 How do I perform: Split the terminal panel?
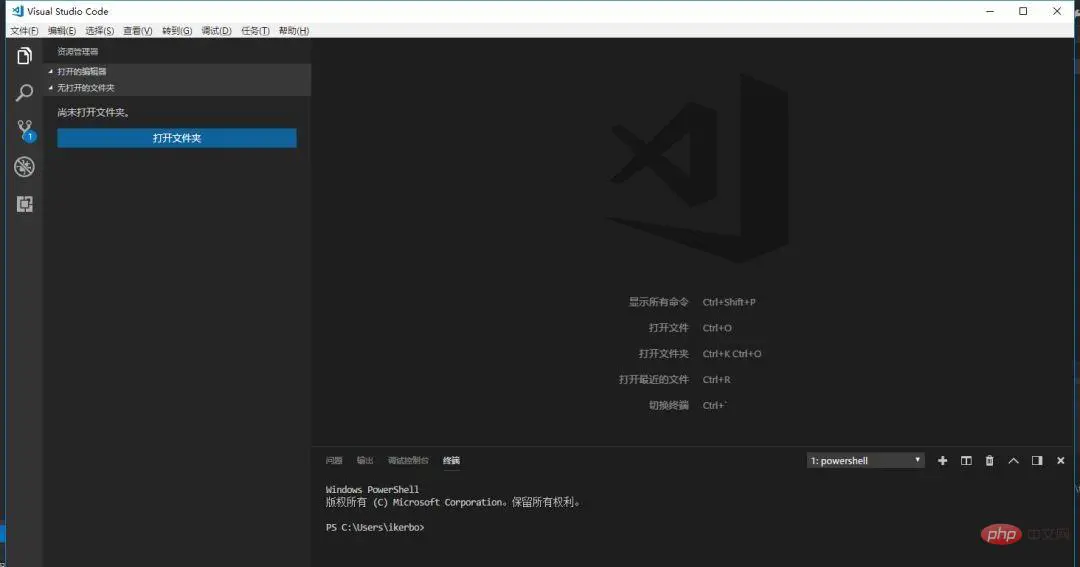tap(966, 461)
